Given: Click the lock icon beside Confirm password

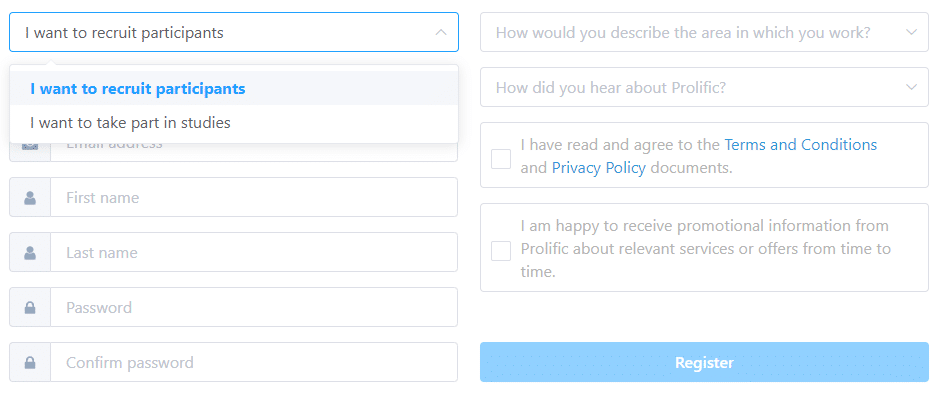Looking at the screenshot, I should (x=30, y=363).
